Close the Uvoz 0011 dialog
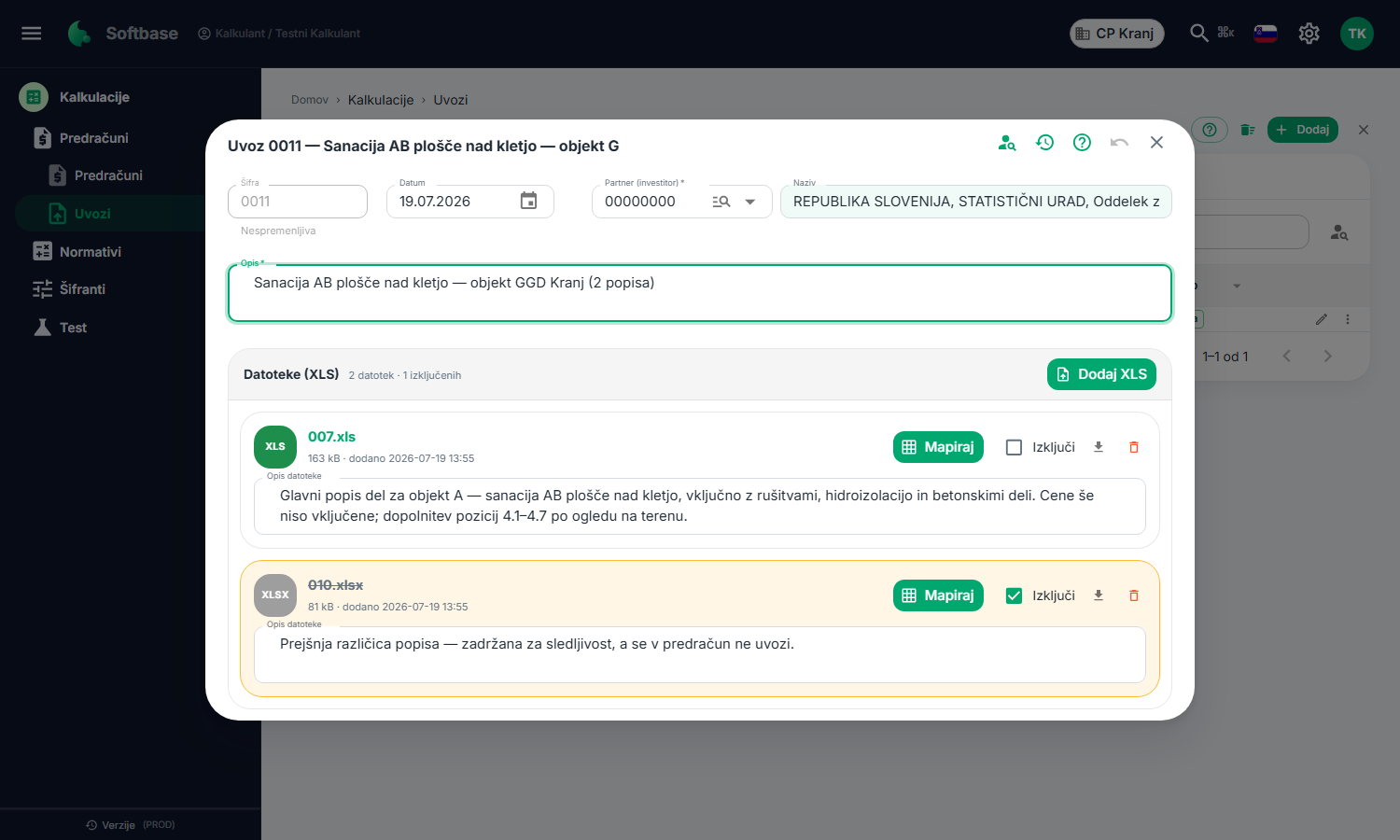The height and width of the screenshot is (840, 1400). click(1156, 143)
